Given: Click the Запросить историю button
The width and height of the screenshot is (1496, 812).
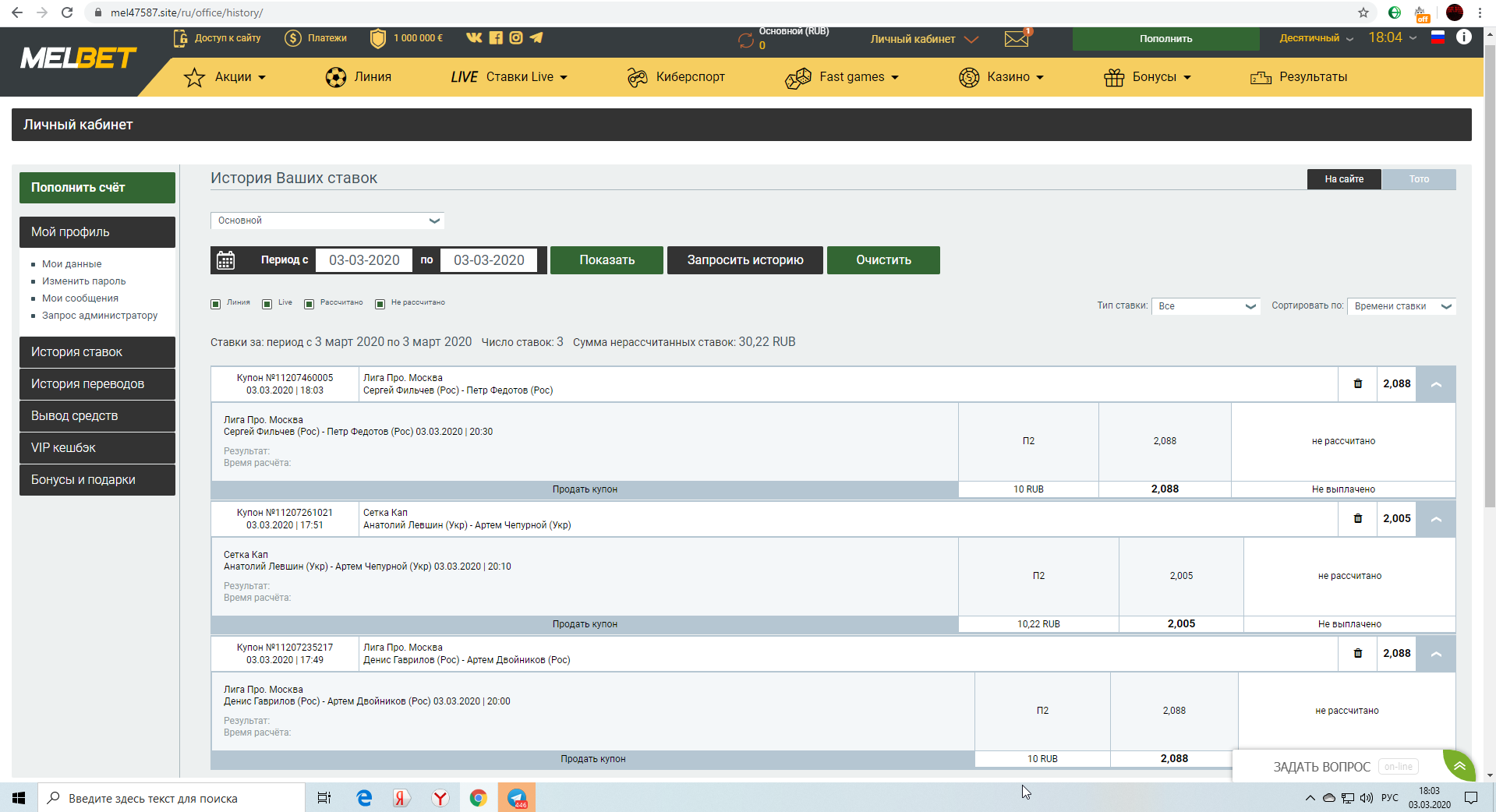Looking at the screenshot, I should pos(745,260).
